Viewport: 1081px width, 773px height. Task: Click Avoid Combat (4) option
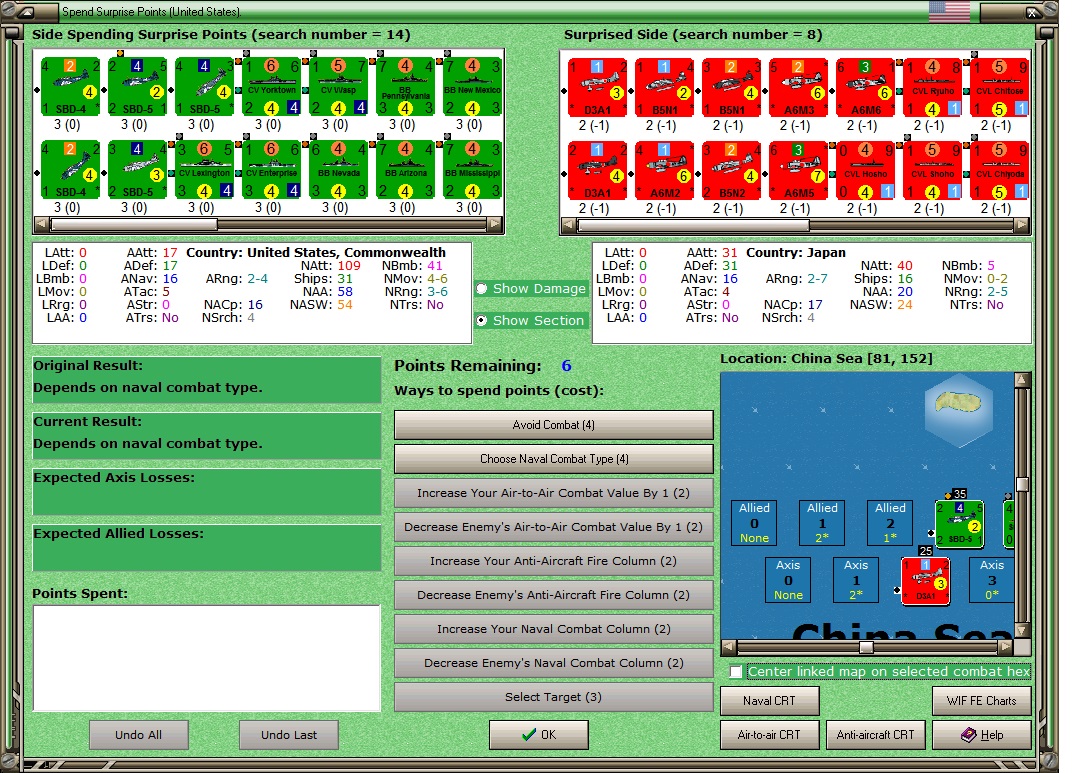[554, 425]
